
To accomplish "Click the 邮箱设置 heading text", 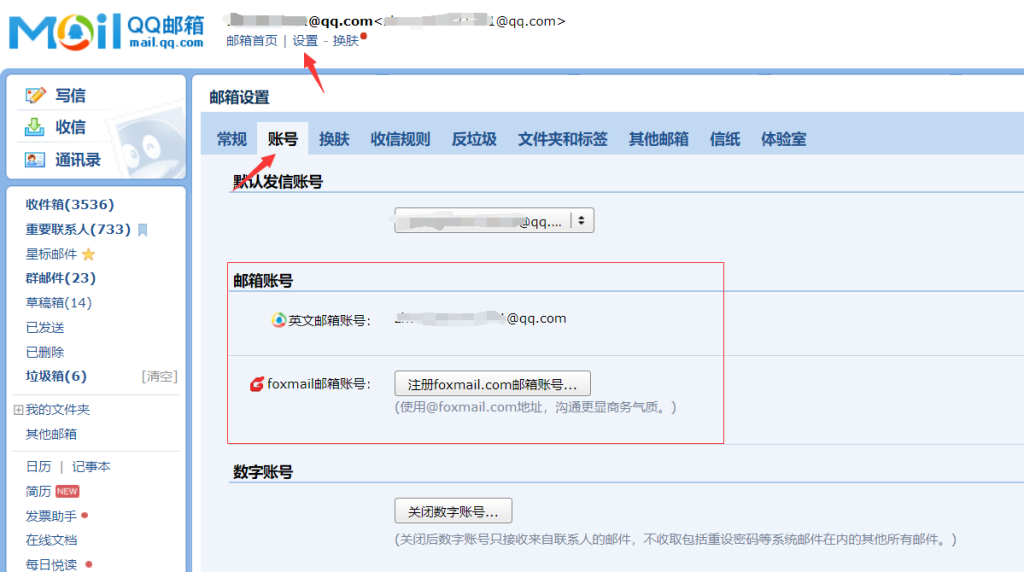I will click(239, 97).
